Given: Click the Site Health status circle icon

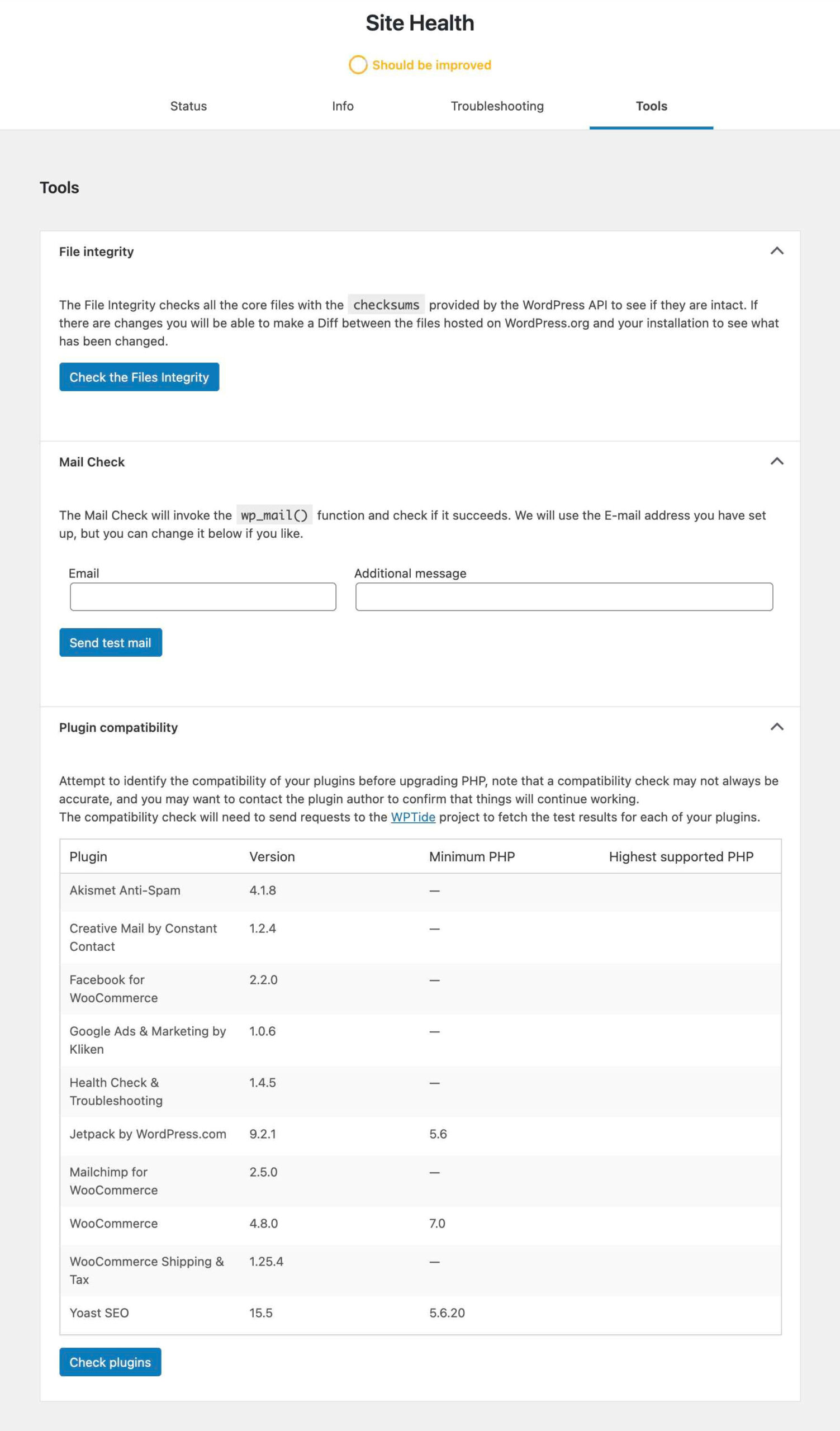Looking at the screenshot, I should point(358,65).
